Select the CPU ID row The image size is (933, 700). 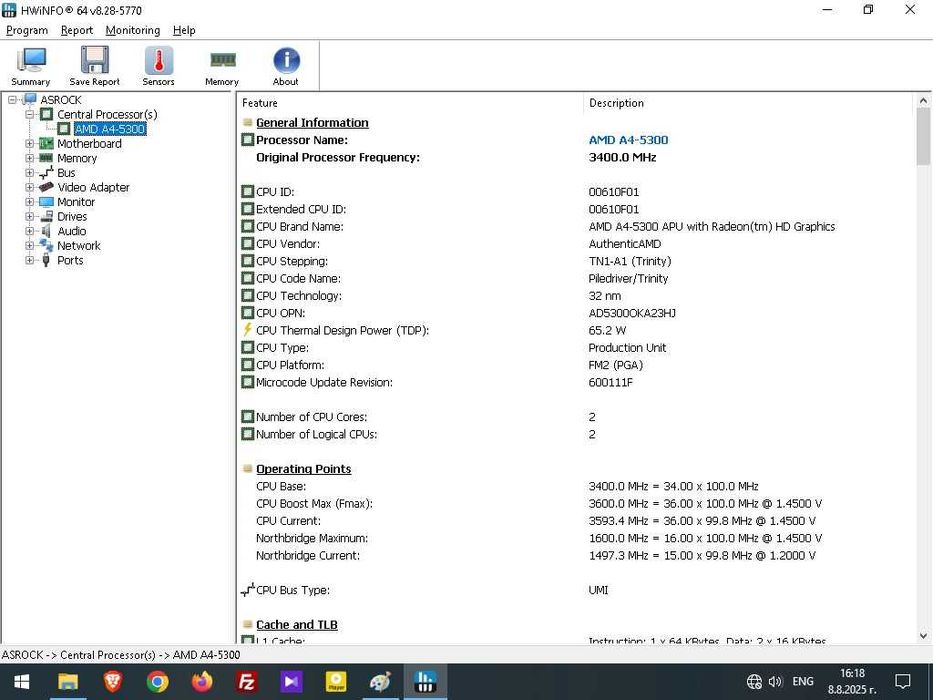coord(575,192)
